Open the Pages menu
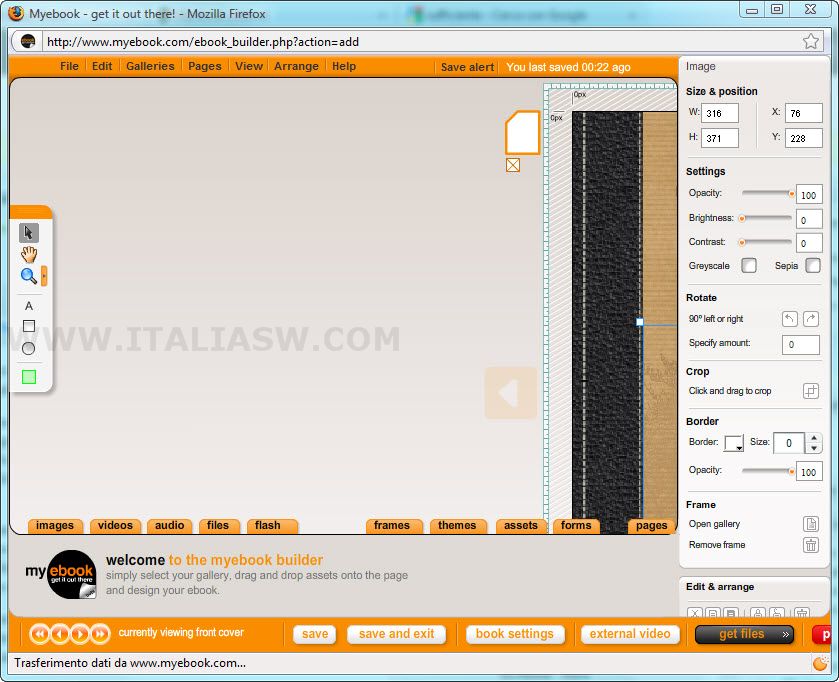Screen dimensions: 839x682 (x=204, y=66)
